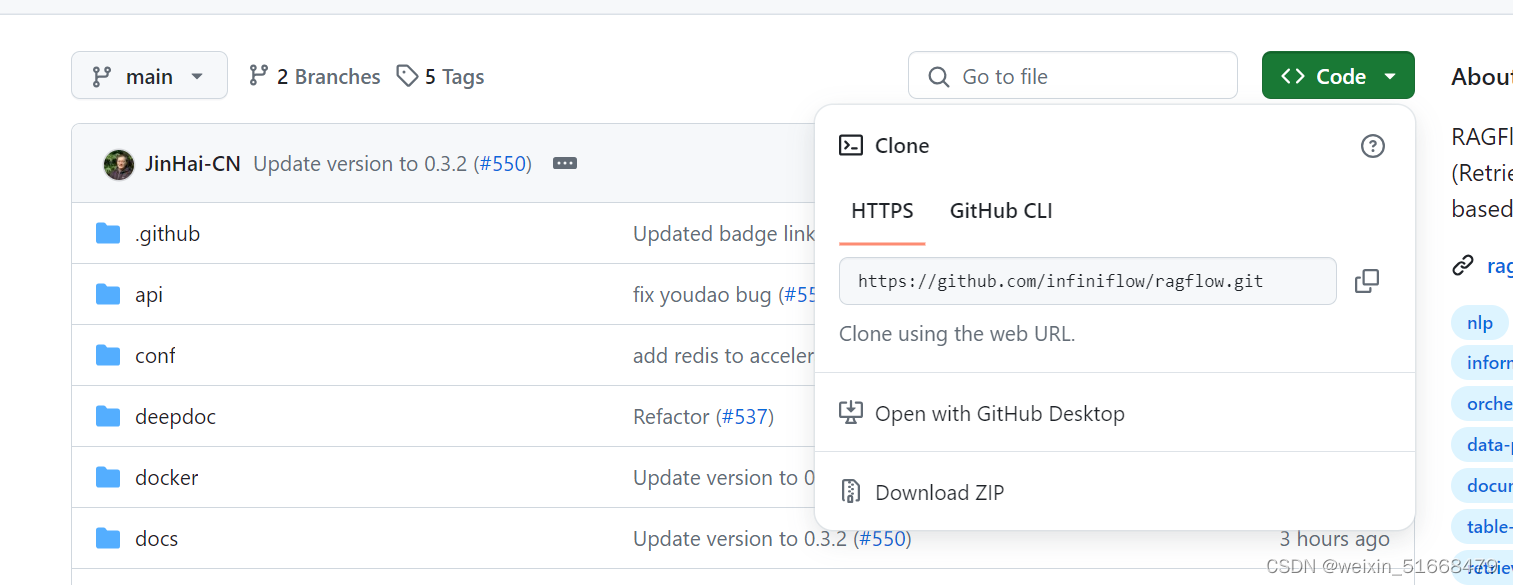Open the nlp topic tag
Viewport: 1513px width, 585px height.
(x=1480, y=323)
